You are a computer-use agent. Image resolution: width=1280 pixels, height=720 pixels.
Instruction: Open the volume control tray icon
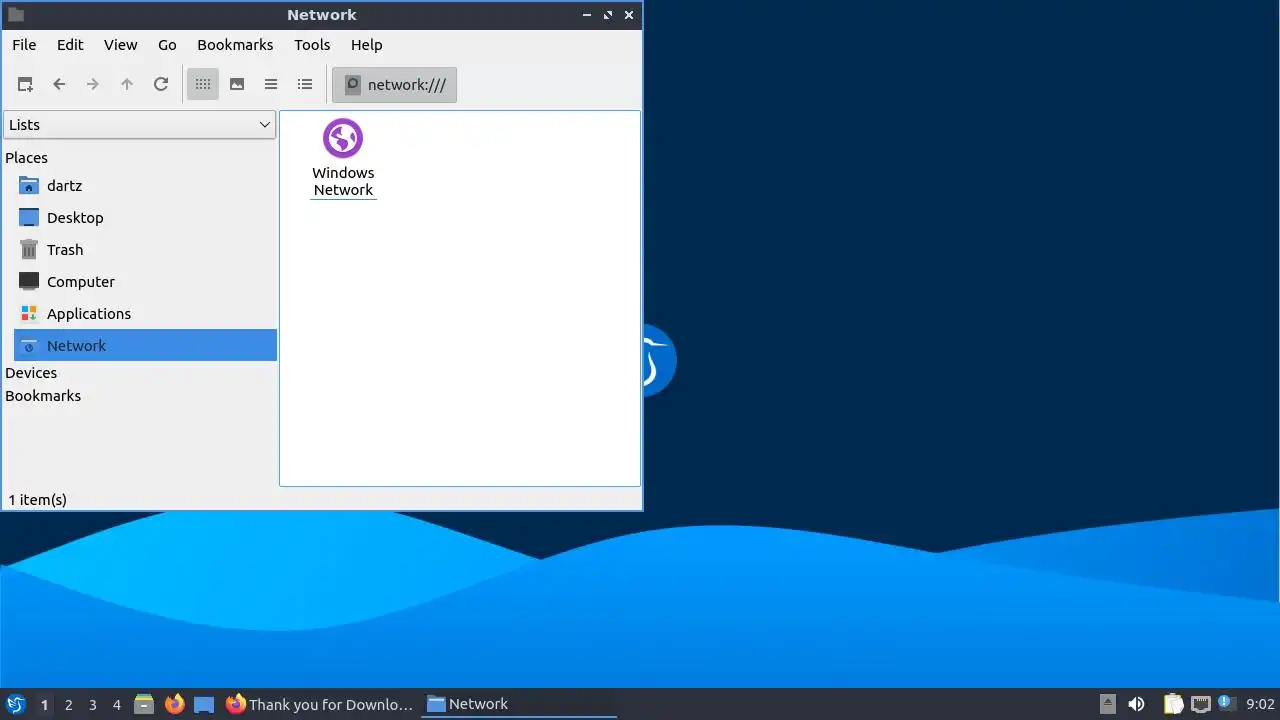tap(1136, 704)
